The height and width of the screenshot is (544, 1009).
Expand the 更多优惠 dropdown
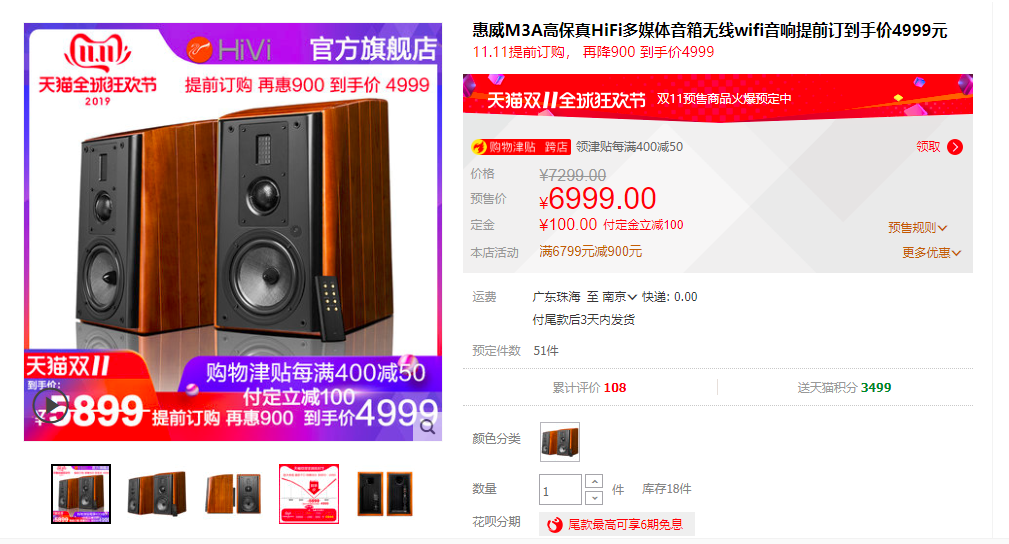tap(931, 252)
